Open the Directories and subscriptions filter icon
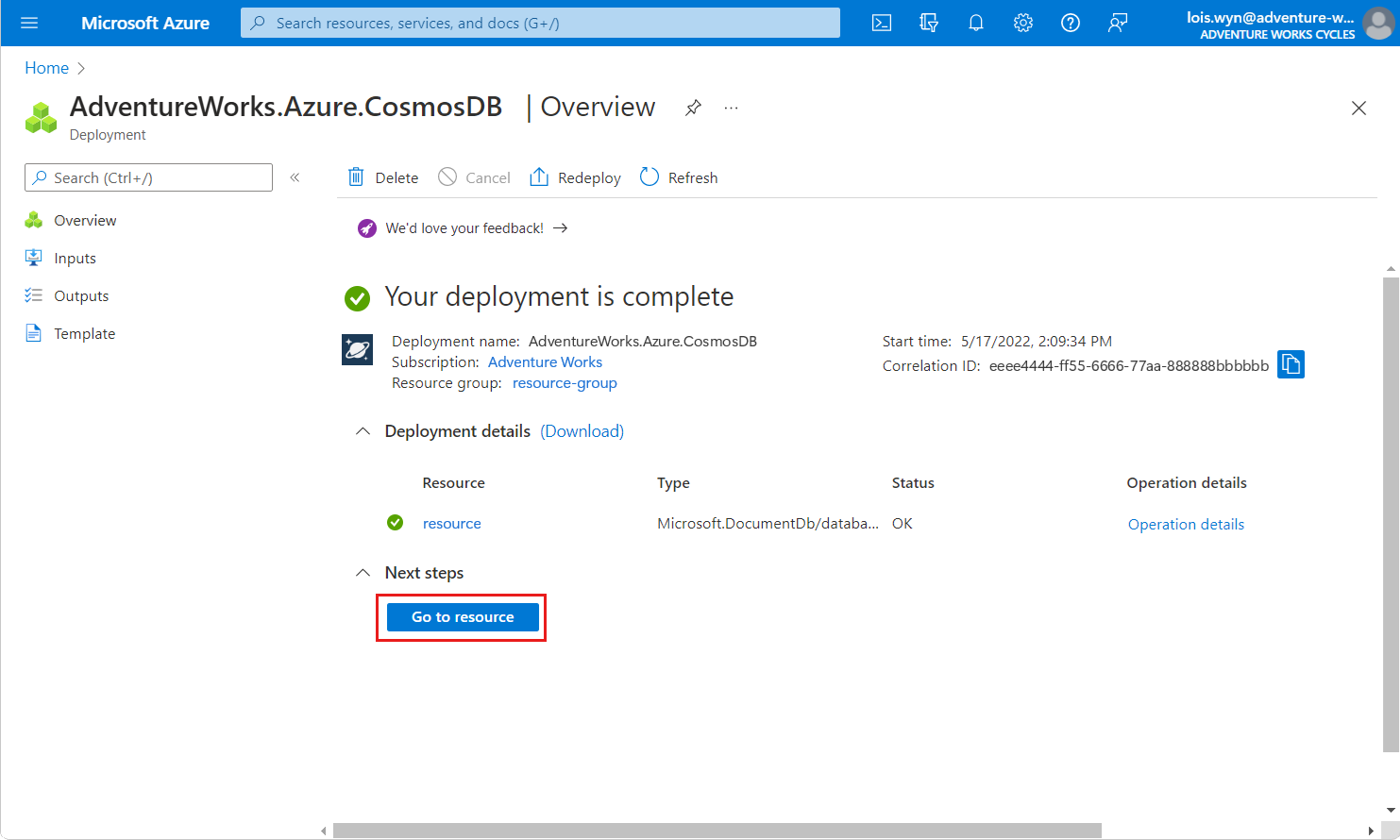The width and height of the screenshot is (1400, 840). [x=929, y=23]
